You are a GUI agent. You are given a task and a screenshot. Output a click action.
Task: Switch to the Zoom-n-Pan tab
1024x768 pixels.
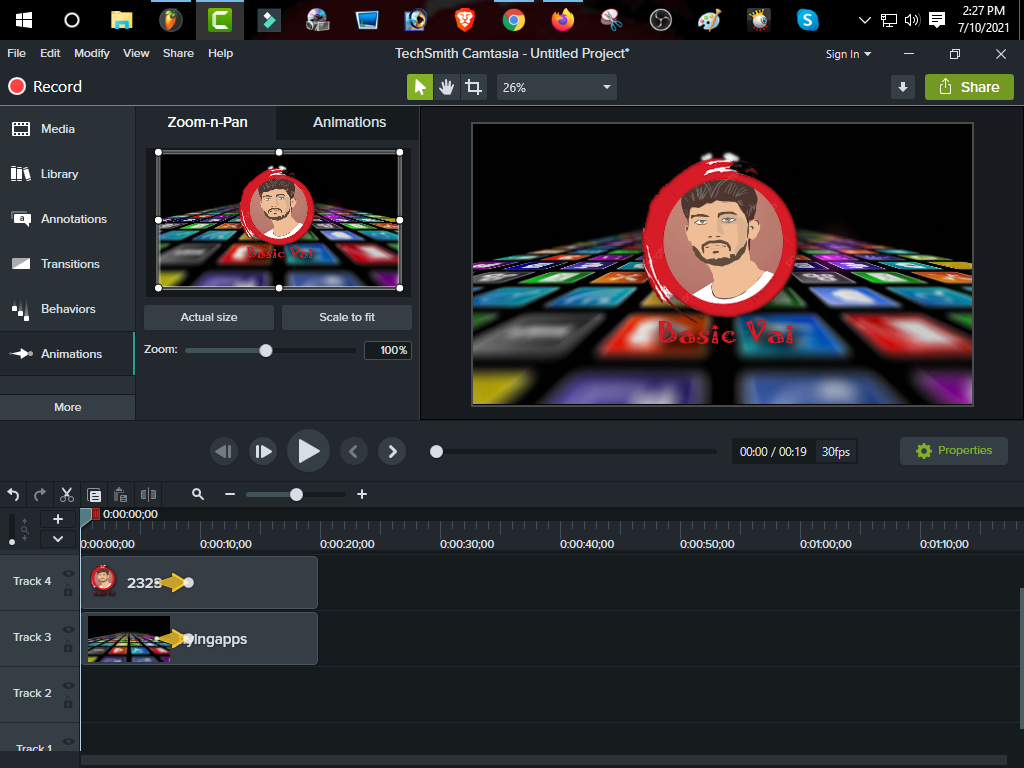207,122
